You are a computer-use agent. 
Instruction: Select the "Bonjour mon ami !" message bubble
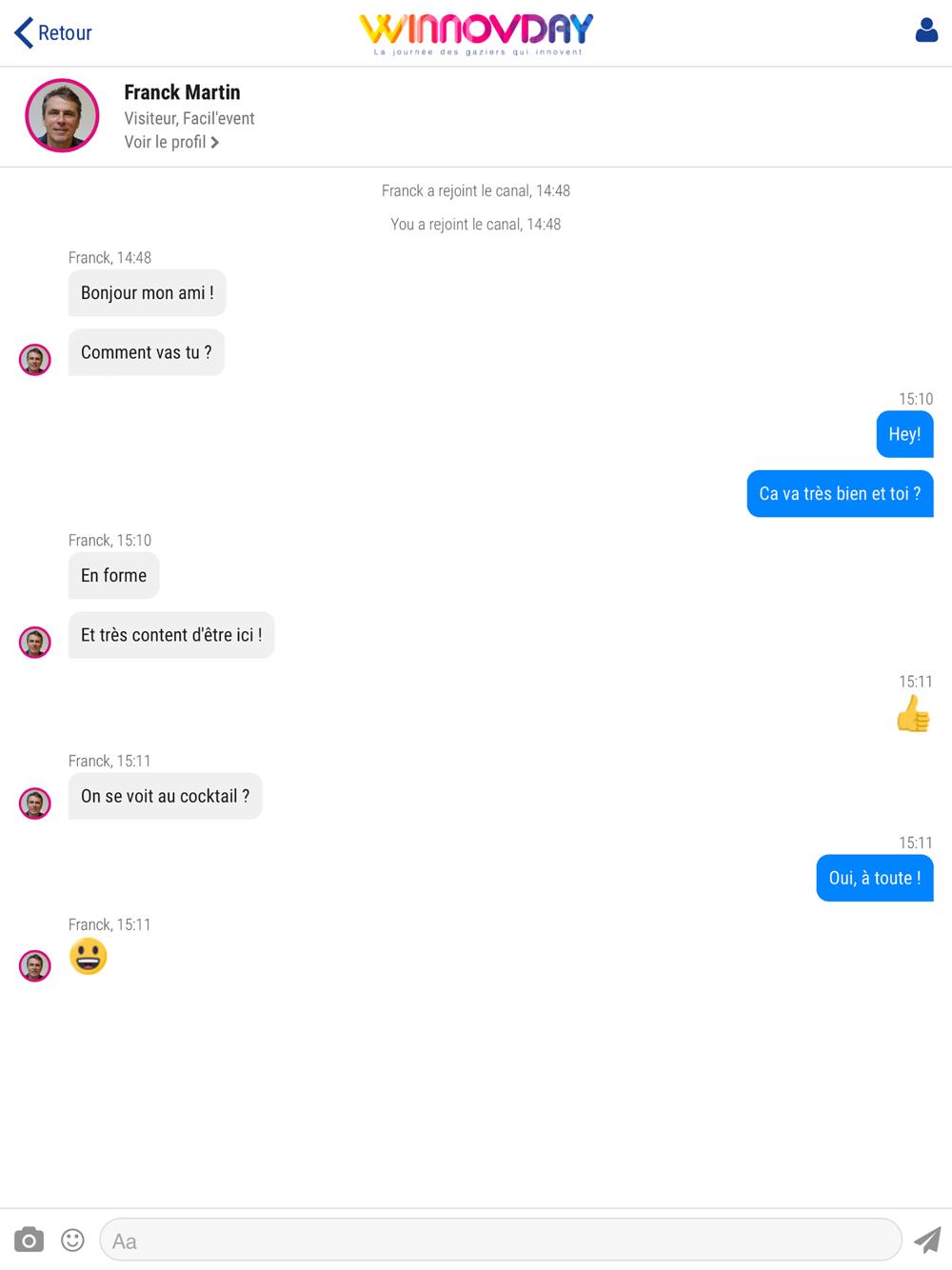148,293
